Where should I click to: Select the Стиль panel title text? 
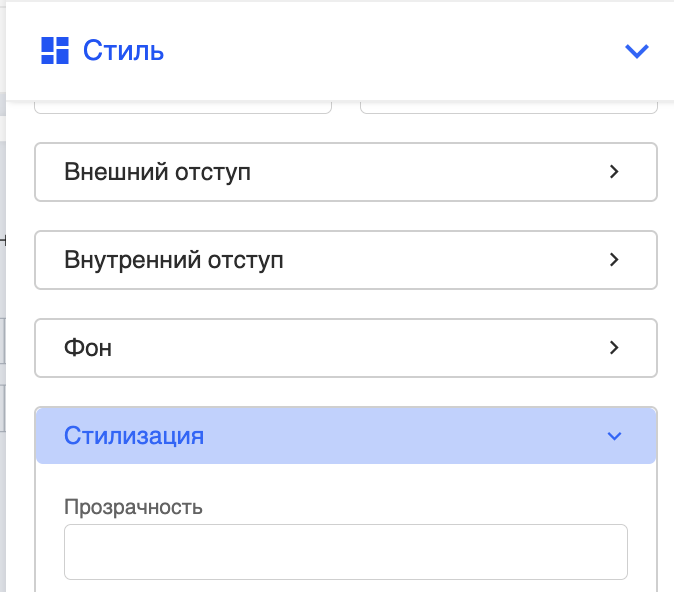123,51
